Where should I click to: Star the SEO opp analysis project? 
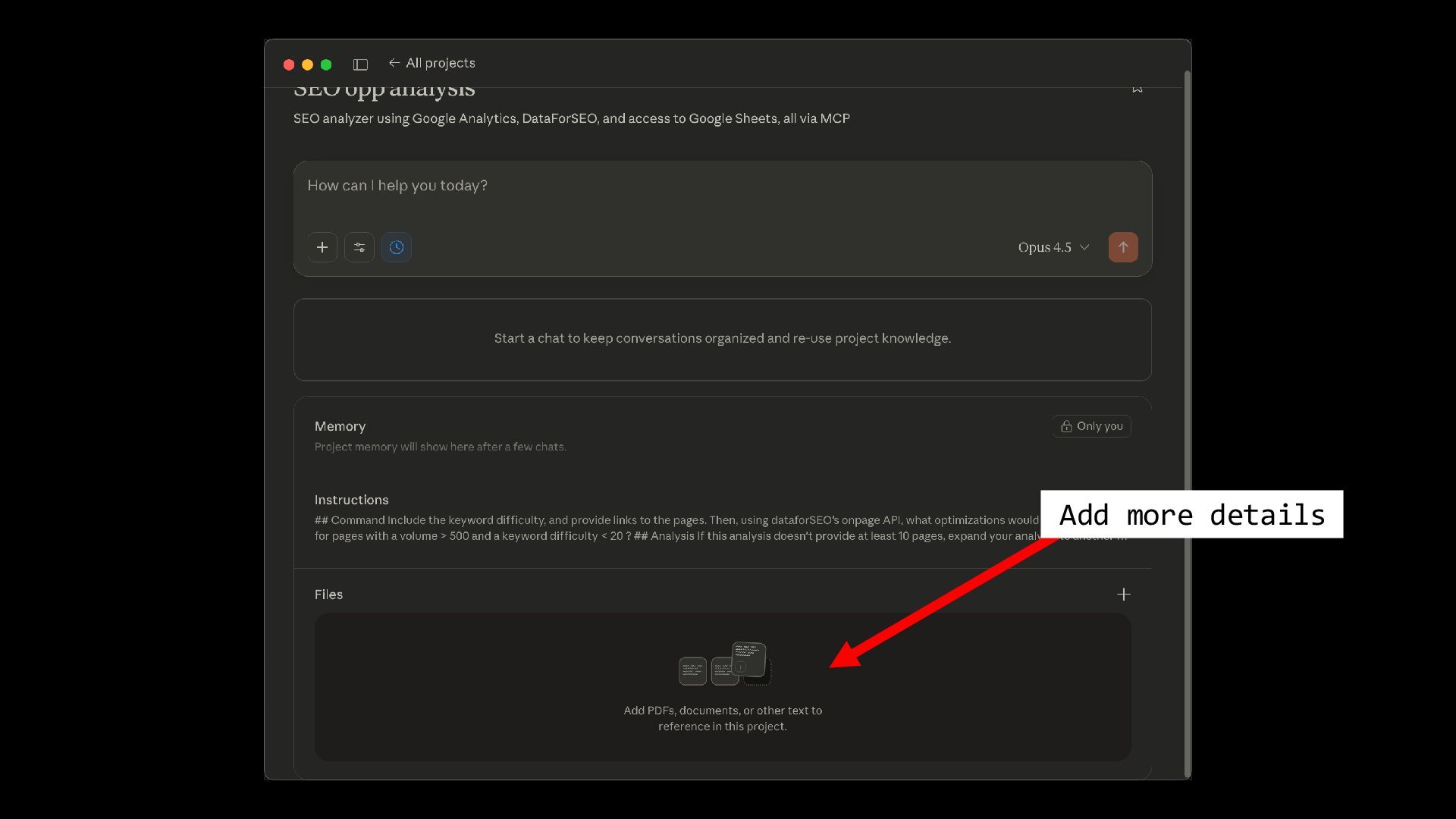point(1137,89)
